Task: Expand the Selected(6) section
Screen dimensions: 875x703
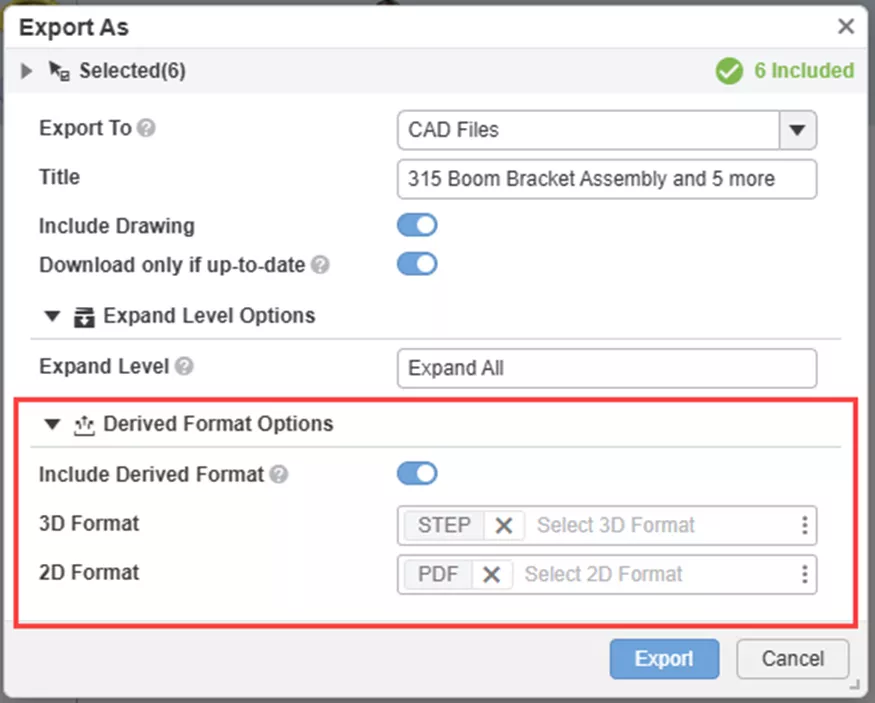Action: click(x=25, y=70)
